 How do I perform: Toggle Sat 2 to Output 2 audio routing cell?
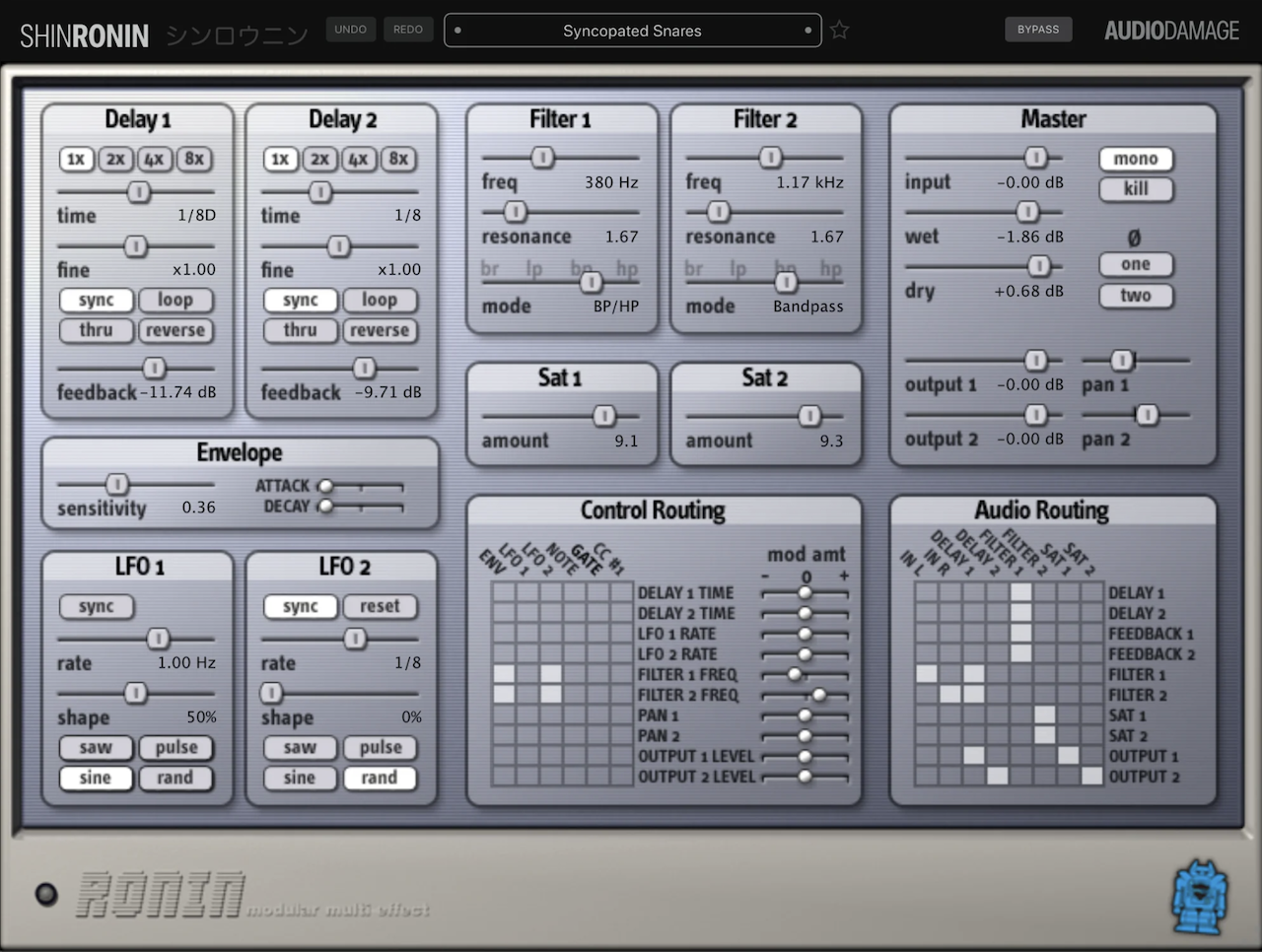1091,776
